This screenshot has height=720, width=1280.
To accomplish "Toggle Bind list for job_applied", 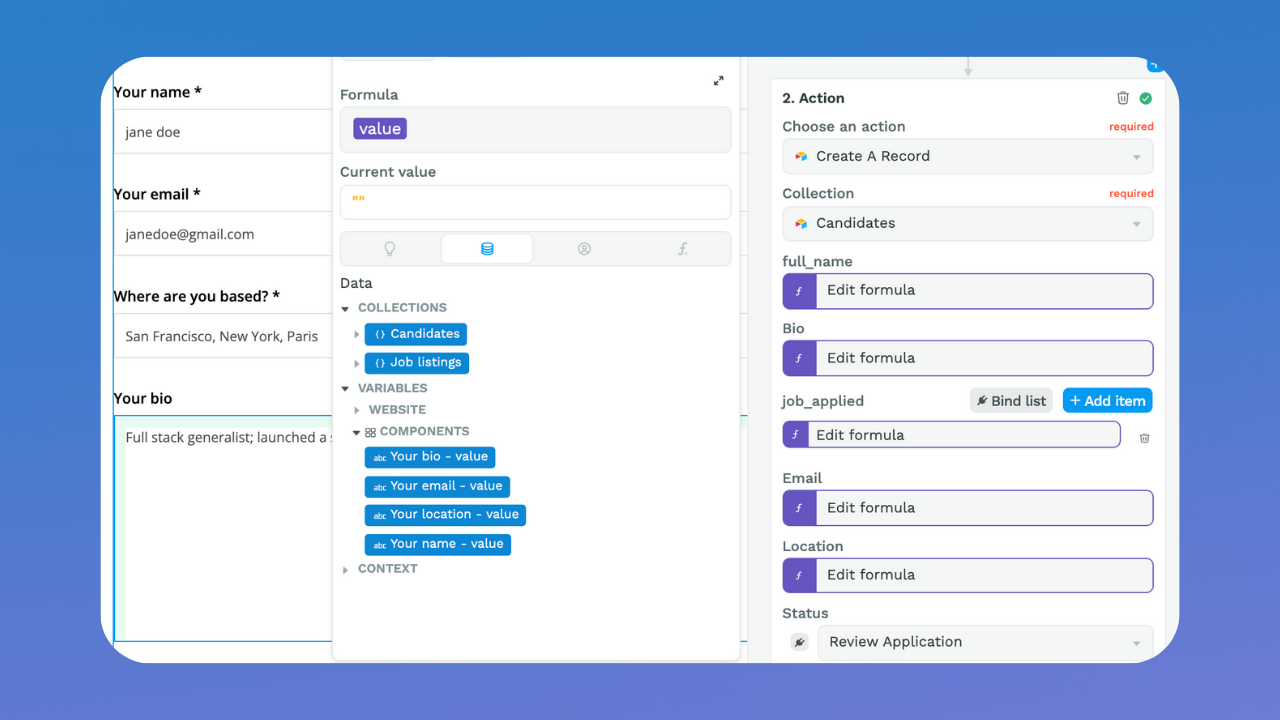I will point(1010,400).
